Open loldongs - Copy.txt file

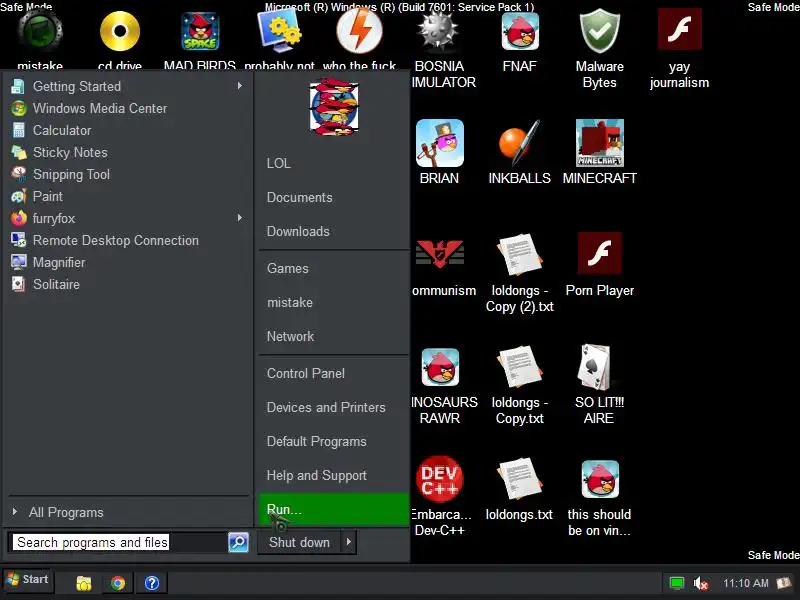(x=519, y=366)
